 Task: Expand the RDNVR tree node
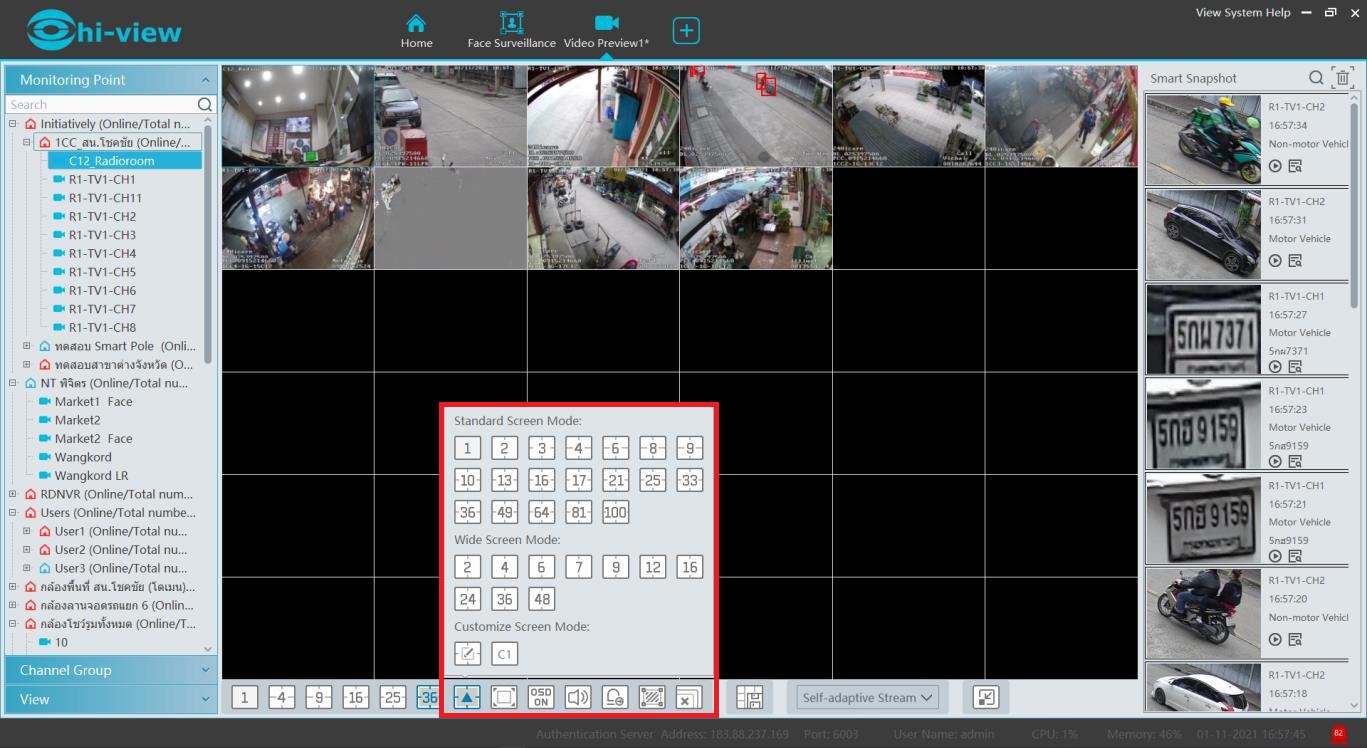(13, 494)
